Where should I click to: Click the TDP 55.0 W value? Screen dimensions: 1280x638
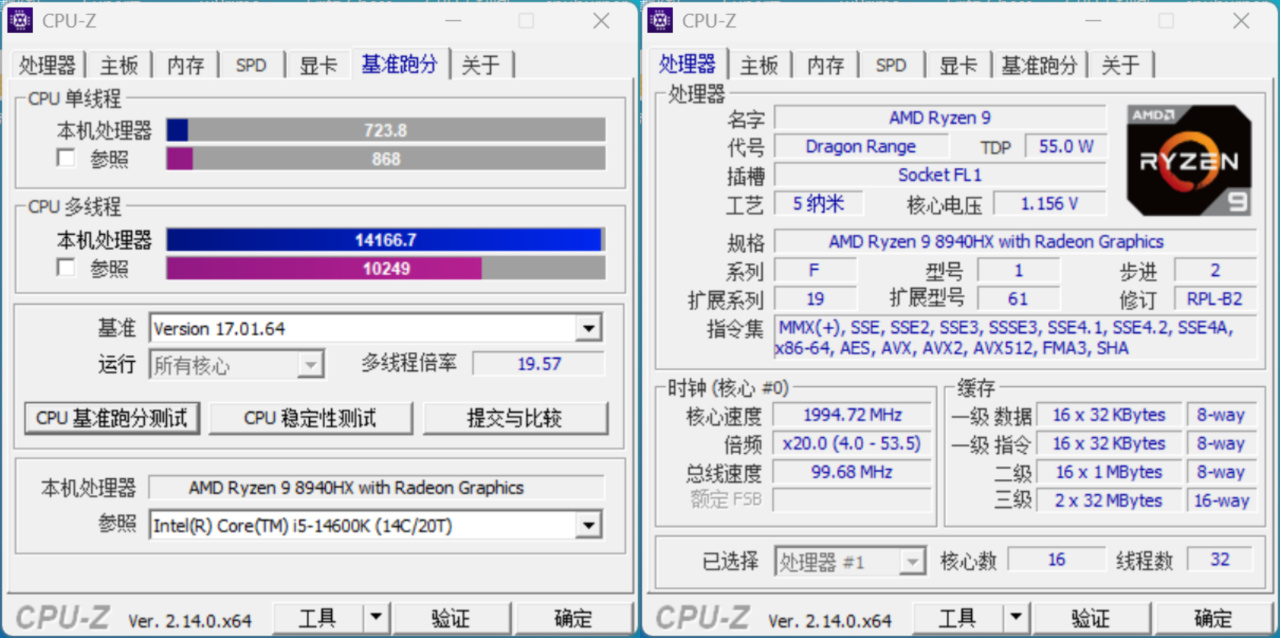pyautogui.click(x=1066, y=146)
